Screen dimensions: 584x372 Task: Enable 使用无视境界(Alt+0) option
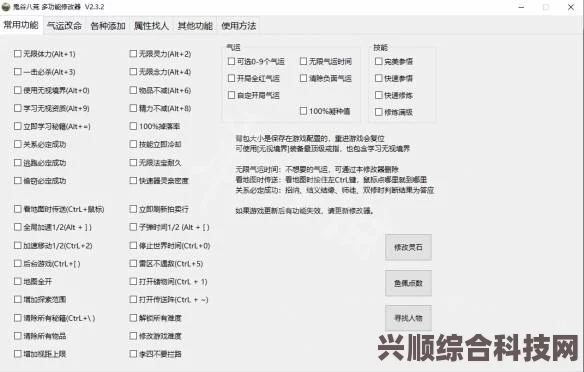click(x=18, y=90)
